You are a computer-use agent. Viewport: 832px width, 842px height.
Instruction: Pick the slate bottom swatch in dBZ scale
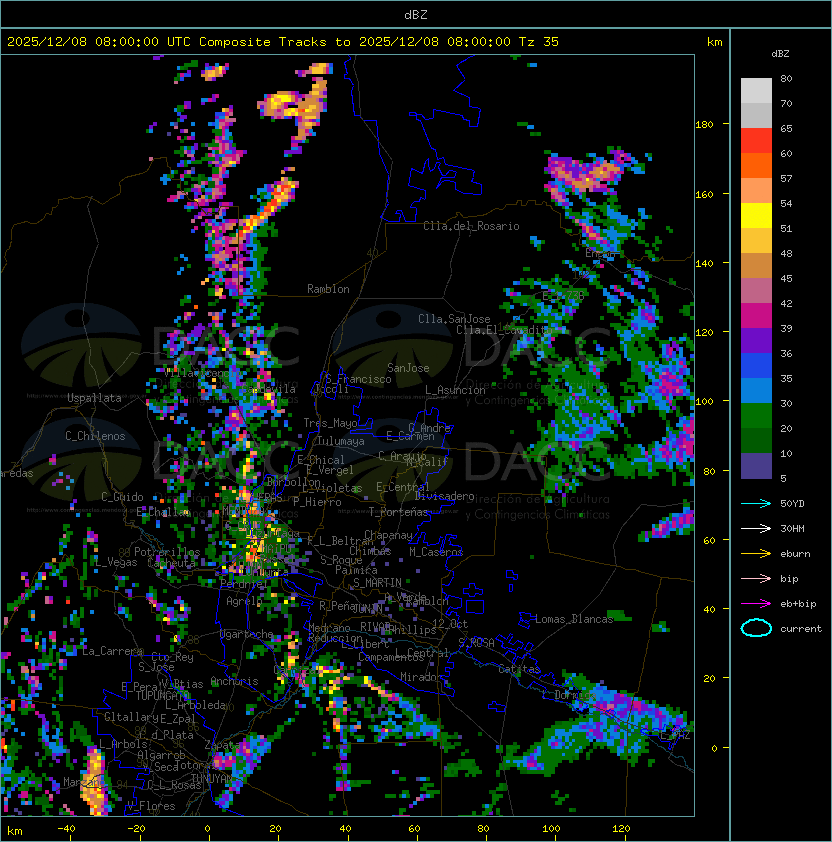pyautogui.click(x=756, y=466)
